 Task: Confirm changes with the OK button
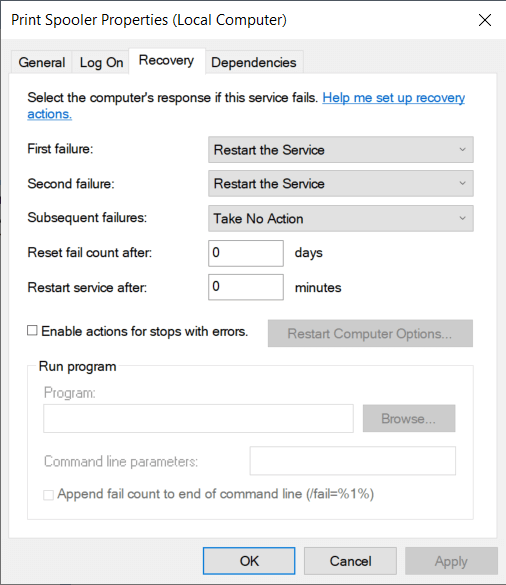click(249, 561)
